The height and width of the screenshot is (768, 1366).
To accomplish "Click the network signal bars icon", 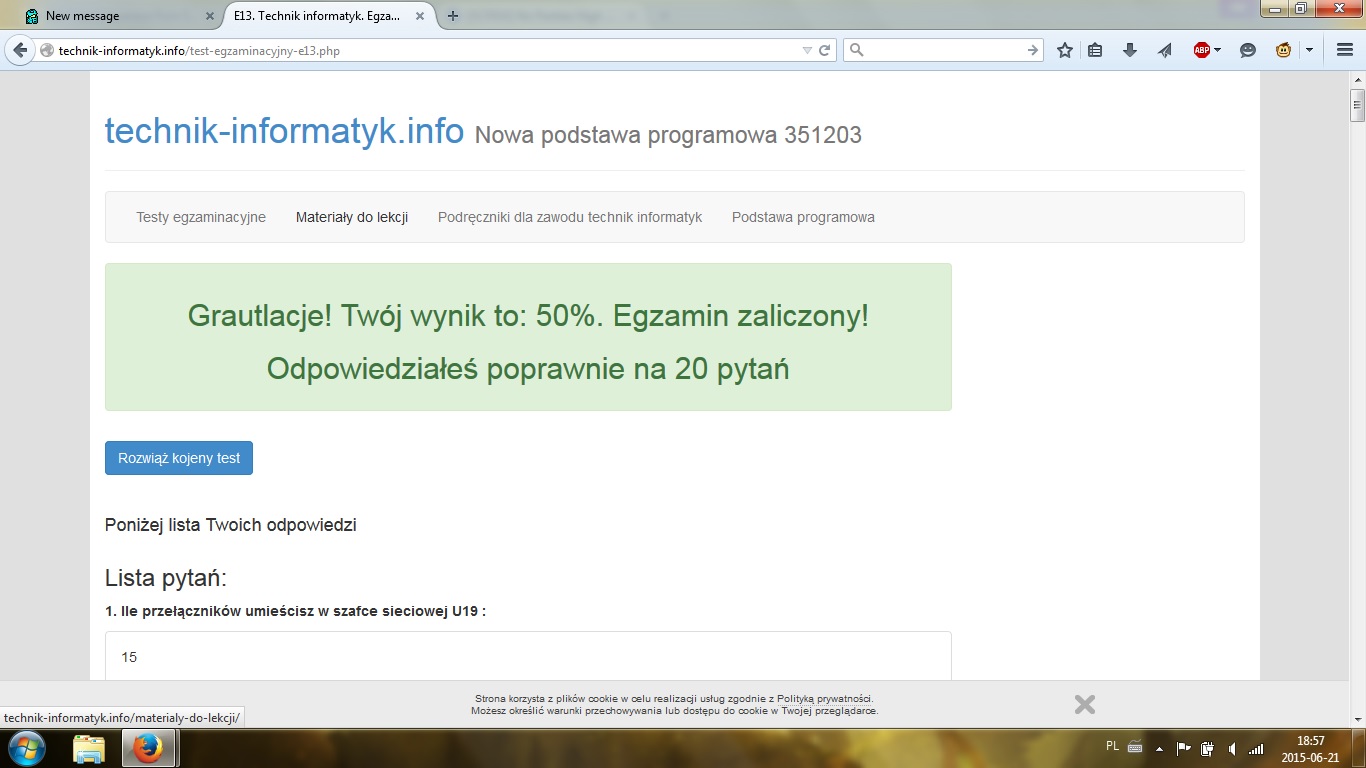I will [x=1256, y=748].
